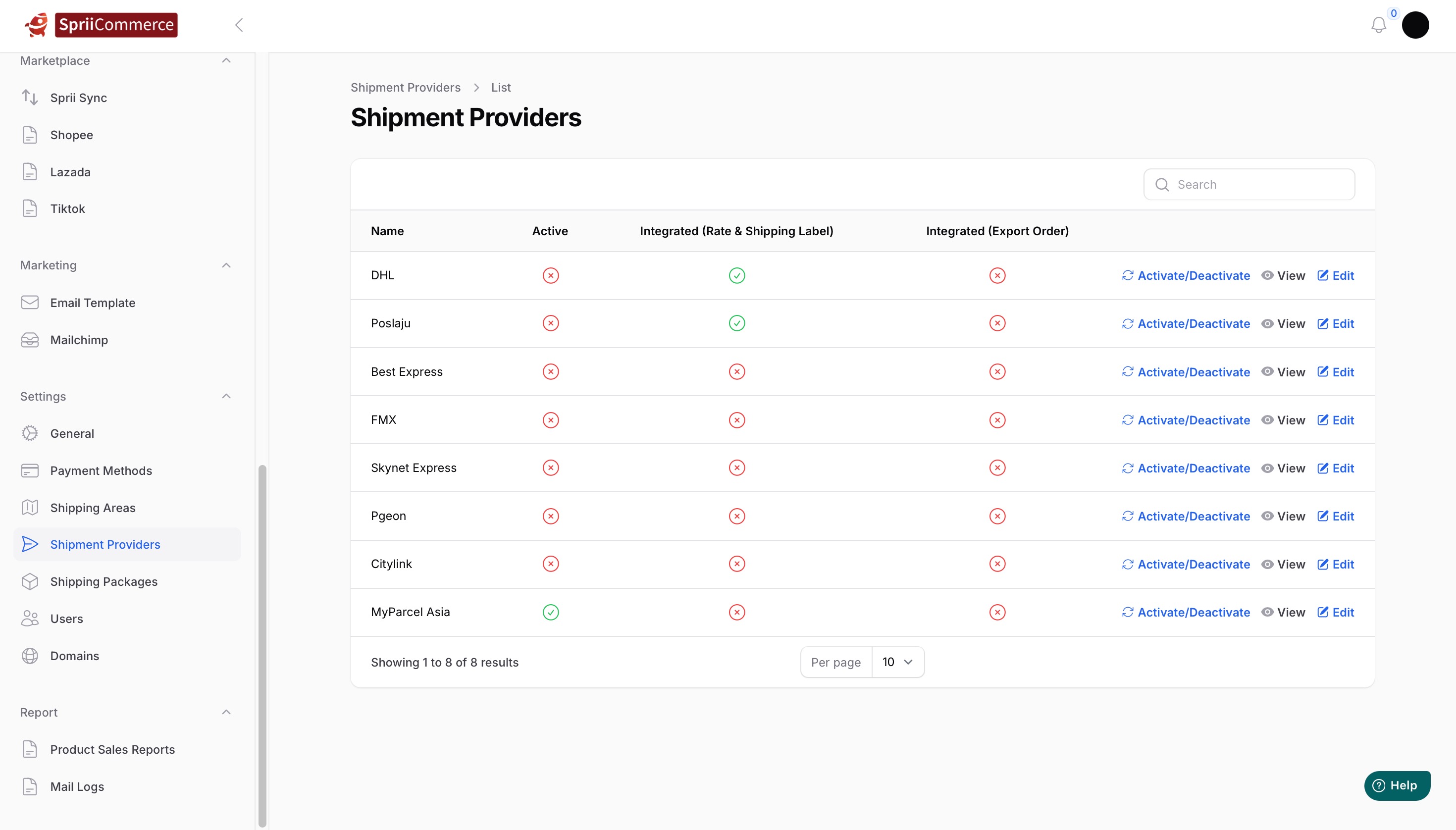This screenshot has height=830, width=1456.
Task: Toggle Activate/Deactivate for FMX
Action: click(1186, 419)
